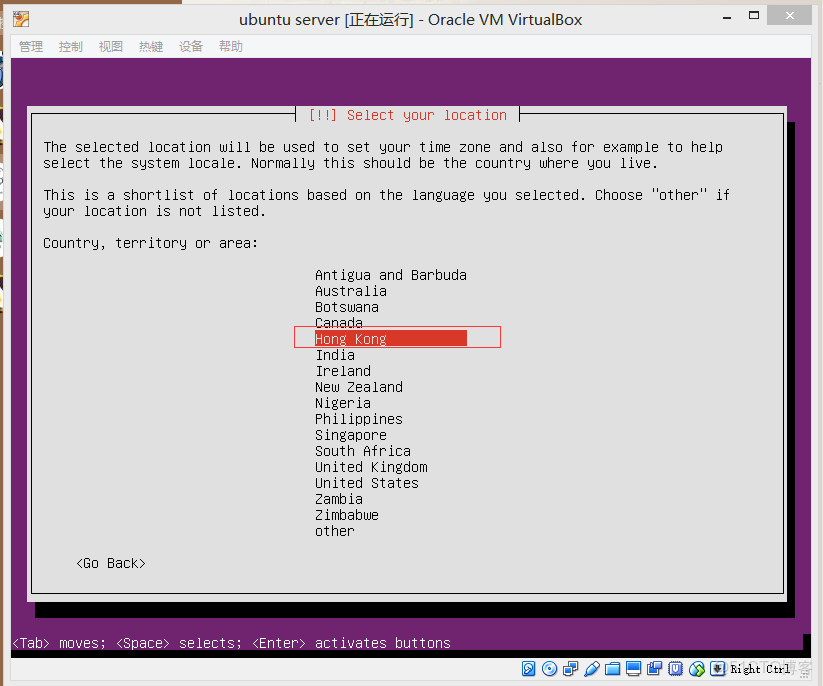Minimize the VirtualBox window
Screen dimensions: 823x686
tap(727, 17)
